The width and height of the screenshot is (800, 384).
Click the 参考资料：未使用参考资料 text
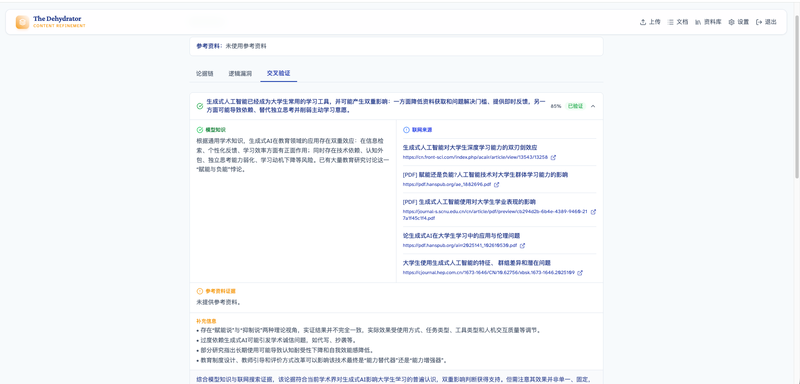[x=231, y=46]
